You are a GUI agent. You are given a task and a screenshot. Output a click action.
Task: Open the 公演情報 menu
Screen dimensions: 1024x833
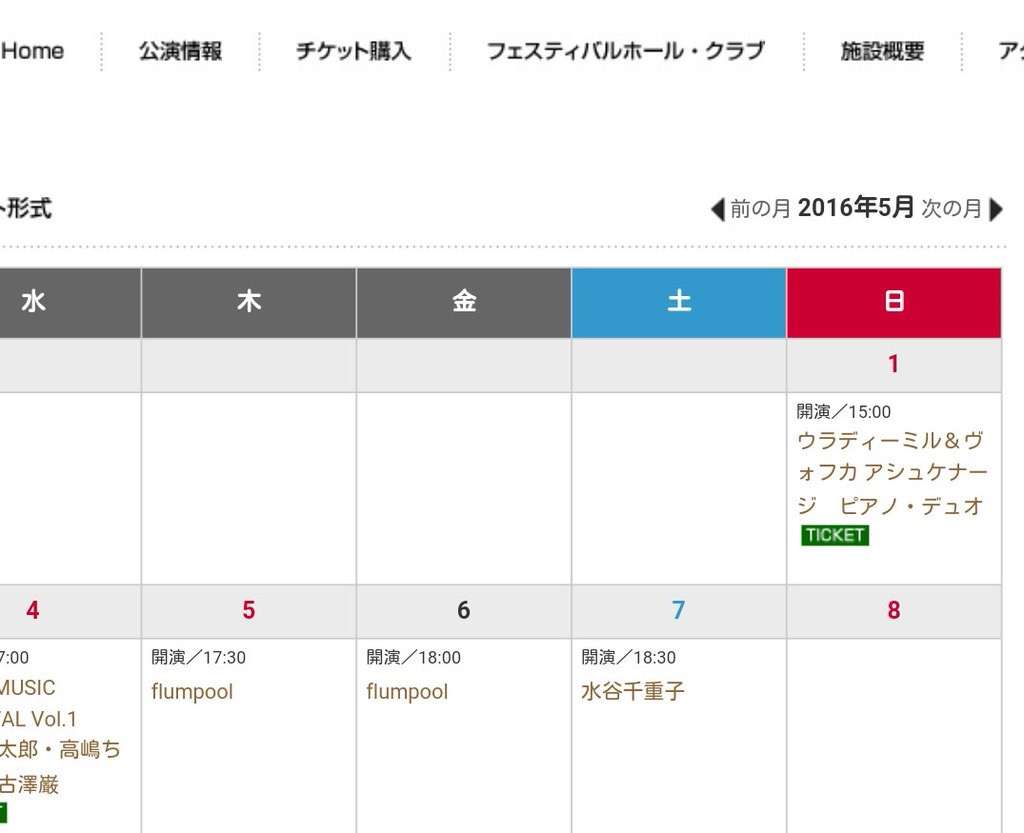click(180, 51)
